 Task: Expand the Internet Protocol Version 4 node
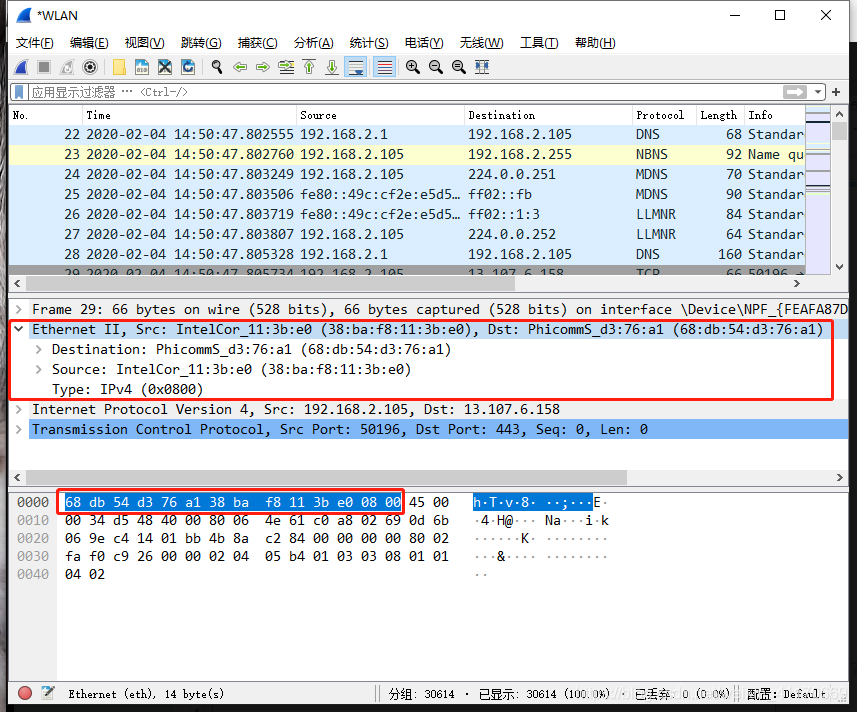19,409
